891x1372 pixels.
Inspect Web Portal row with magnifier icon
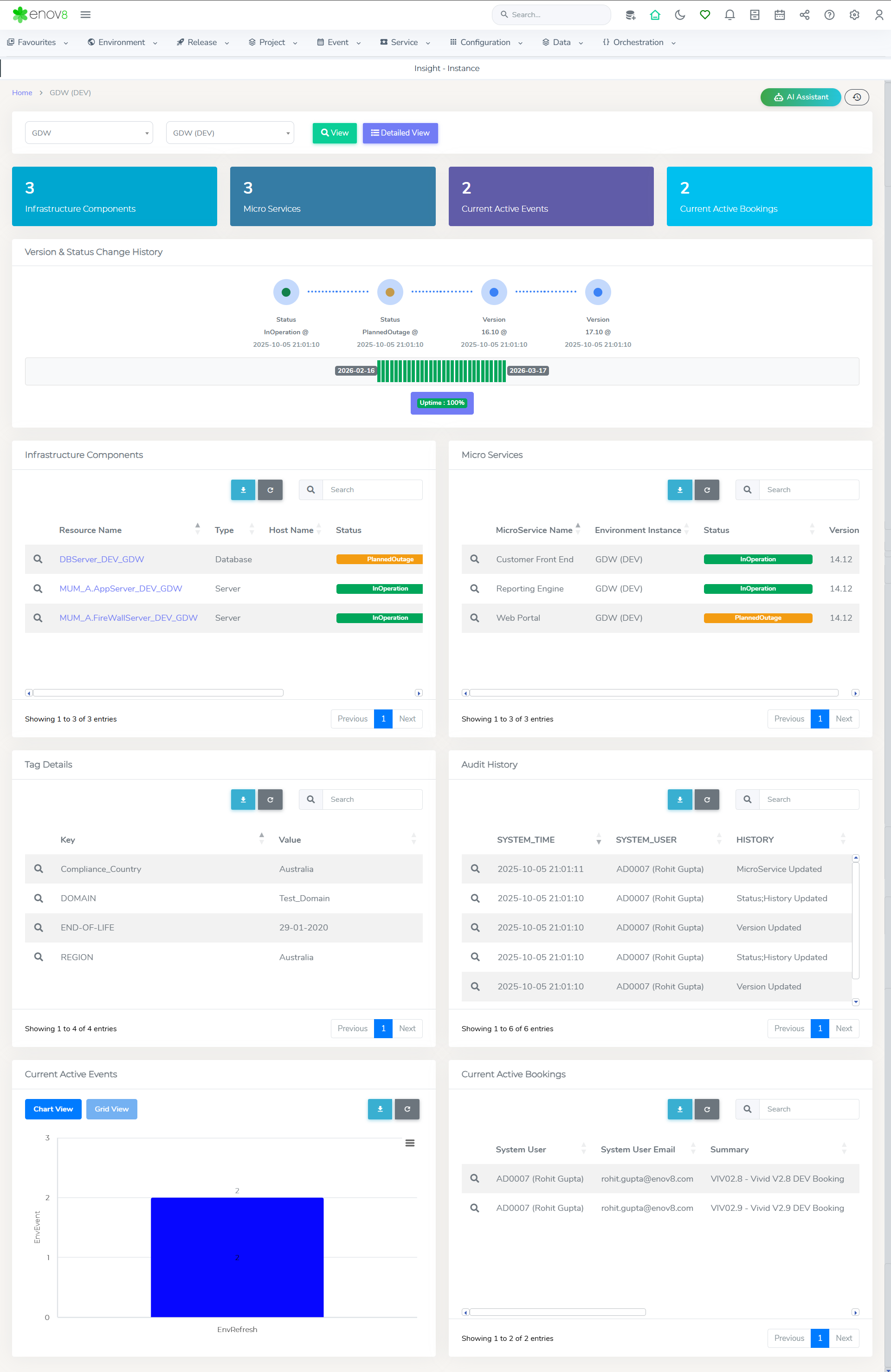click(474, 618)
